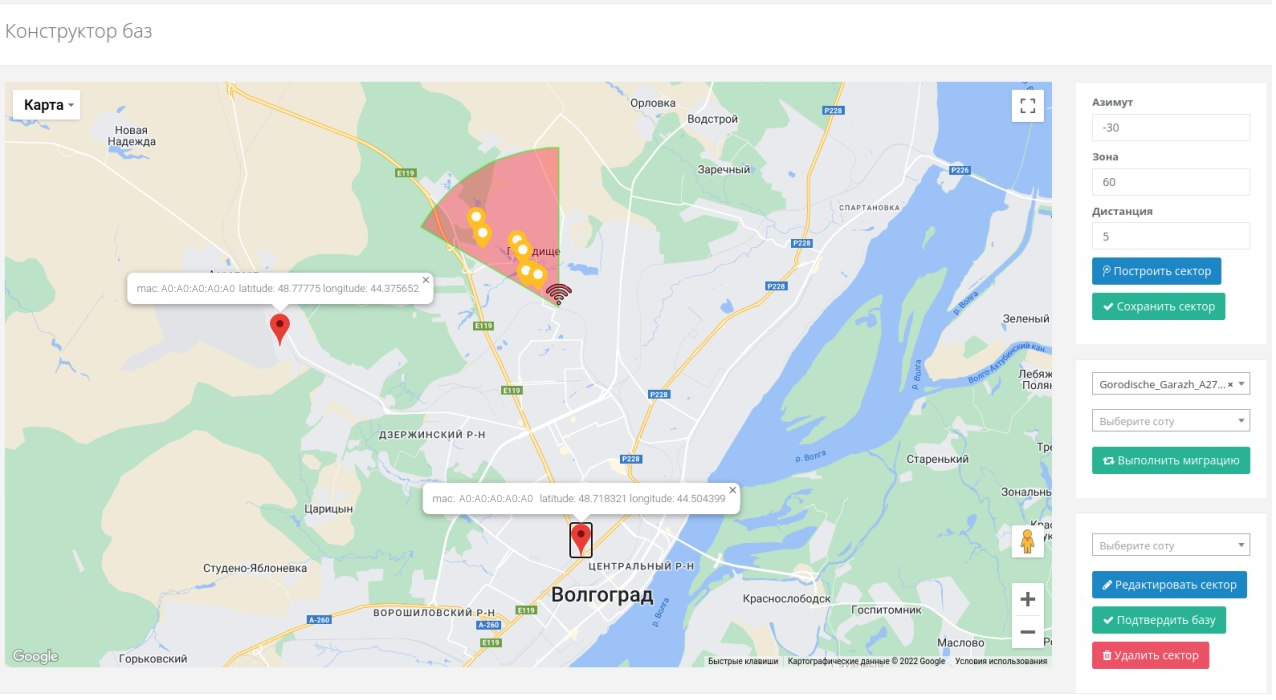Viewport: 1276px width, 700px height.
Task: Toggle fullscreen map view
Action: 1027,105
